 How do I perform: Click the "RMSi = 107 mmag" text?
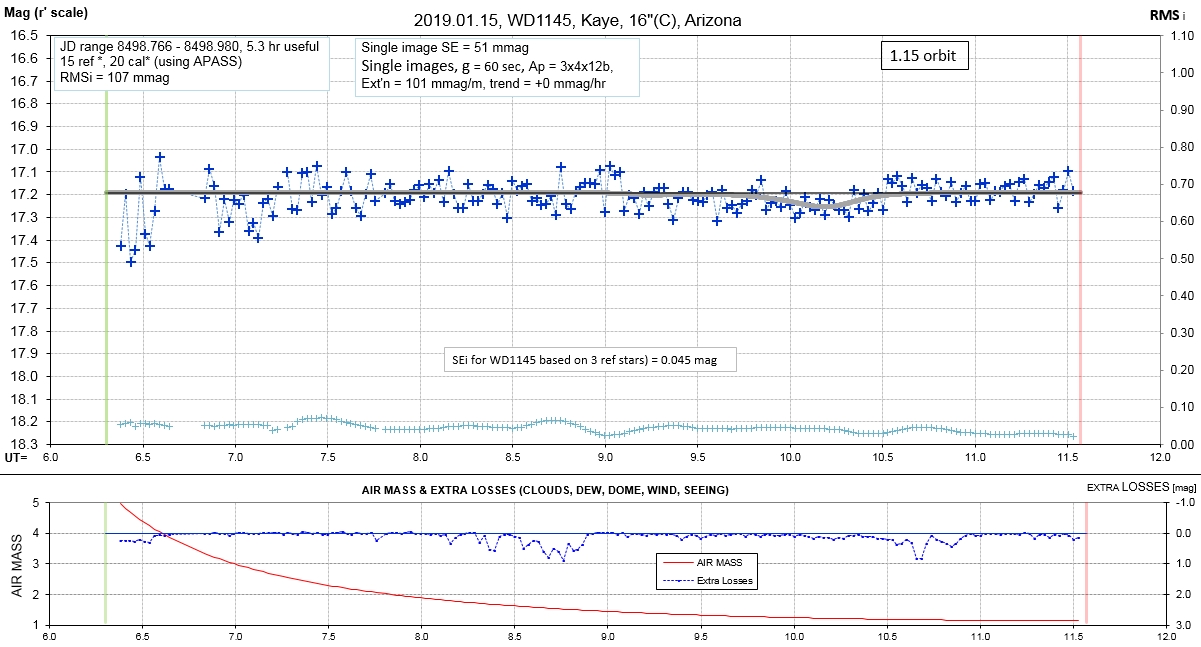click(101, 77)
